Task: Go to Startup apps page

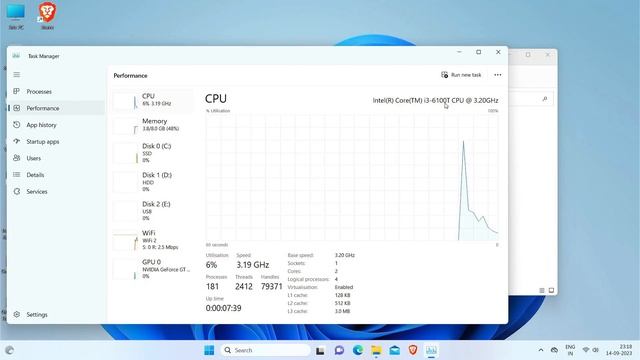Action: point(56,142)
